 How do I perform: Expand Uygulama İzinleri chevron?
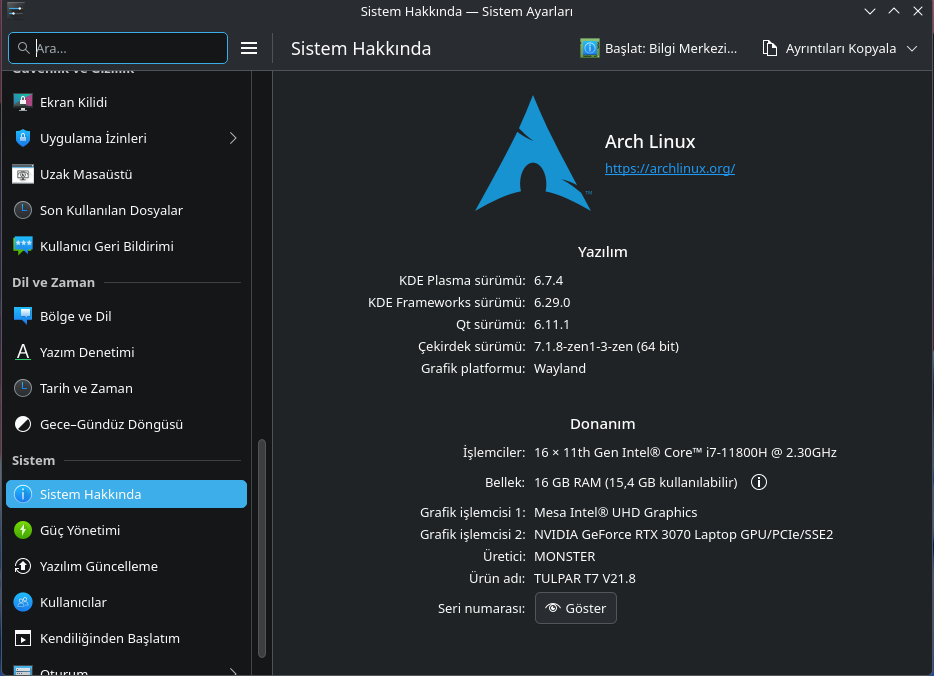(233, 138)
